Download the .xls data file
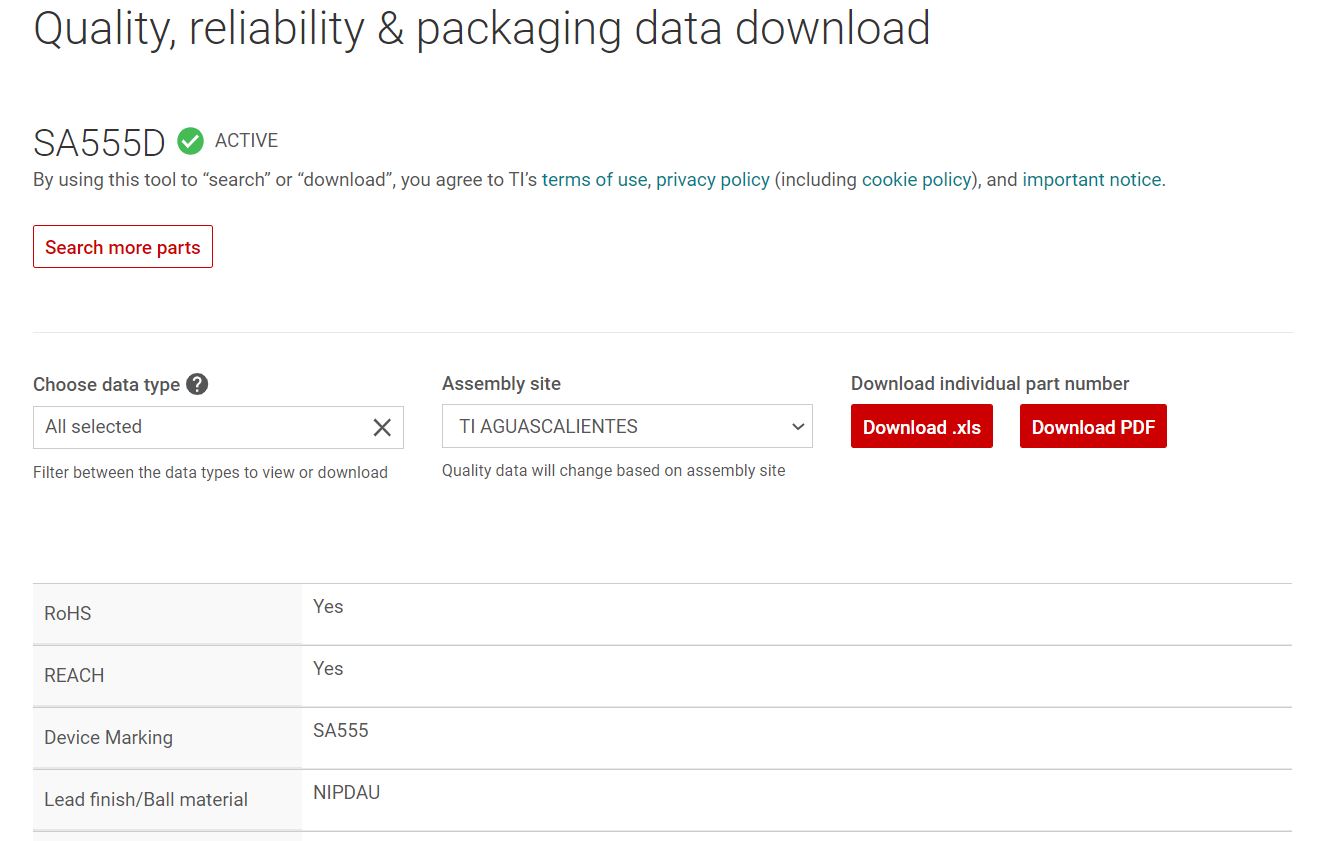Viewport: 1317px width, 841px height. click(921, 427)
